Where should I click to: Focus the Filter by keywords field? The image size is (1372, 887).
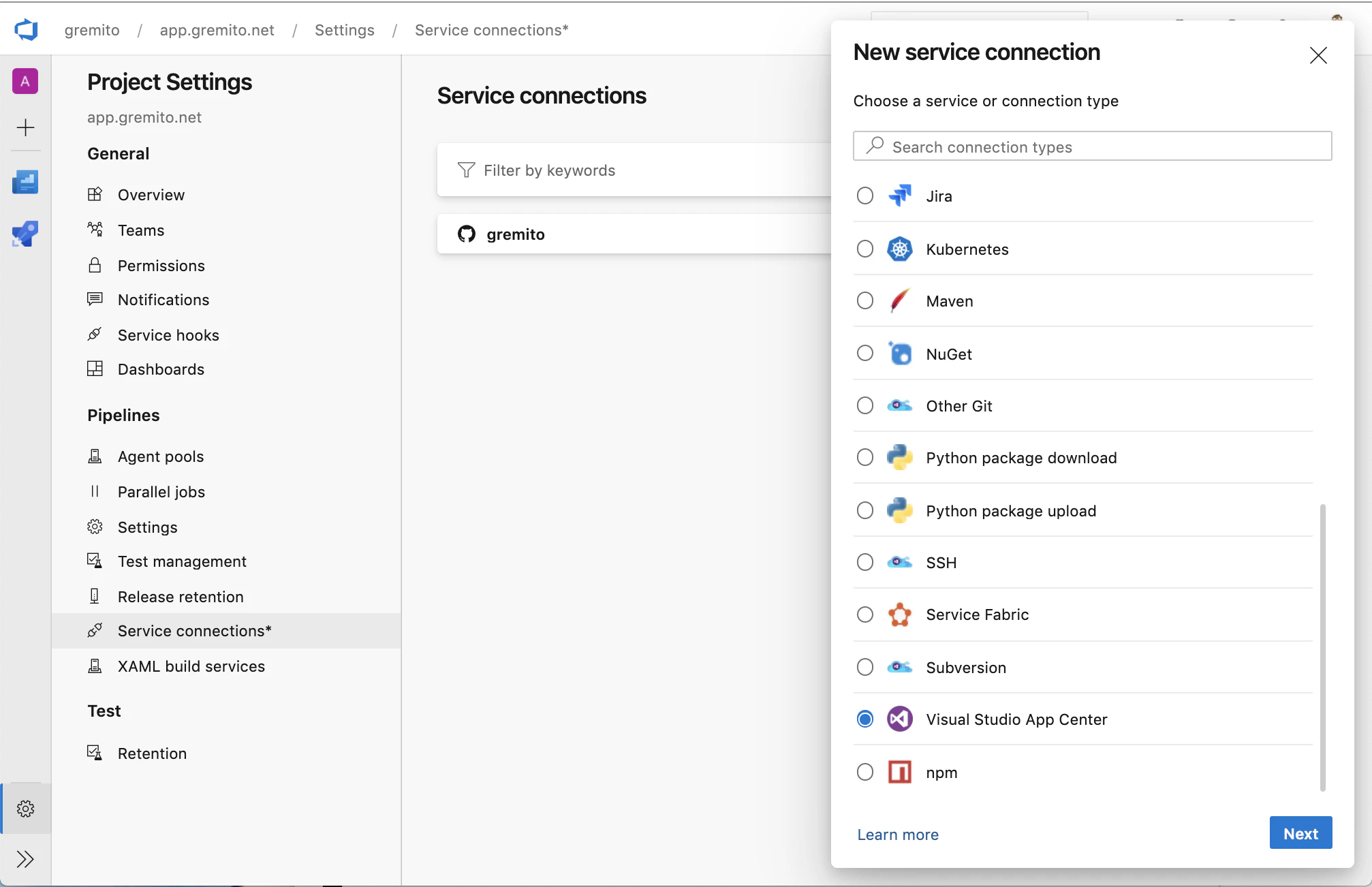click(x=634, y=170)
